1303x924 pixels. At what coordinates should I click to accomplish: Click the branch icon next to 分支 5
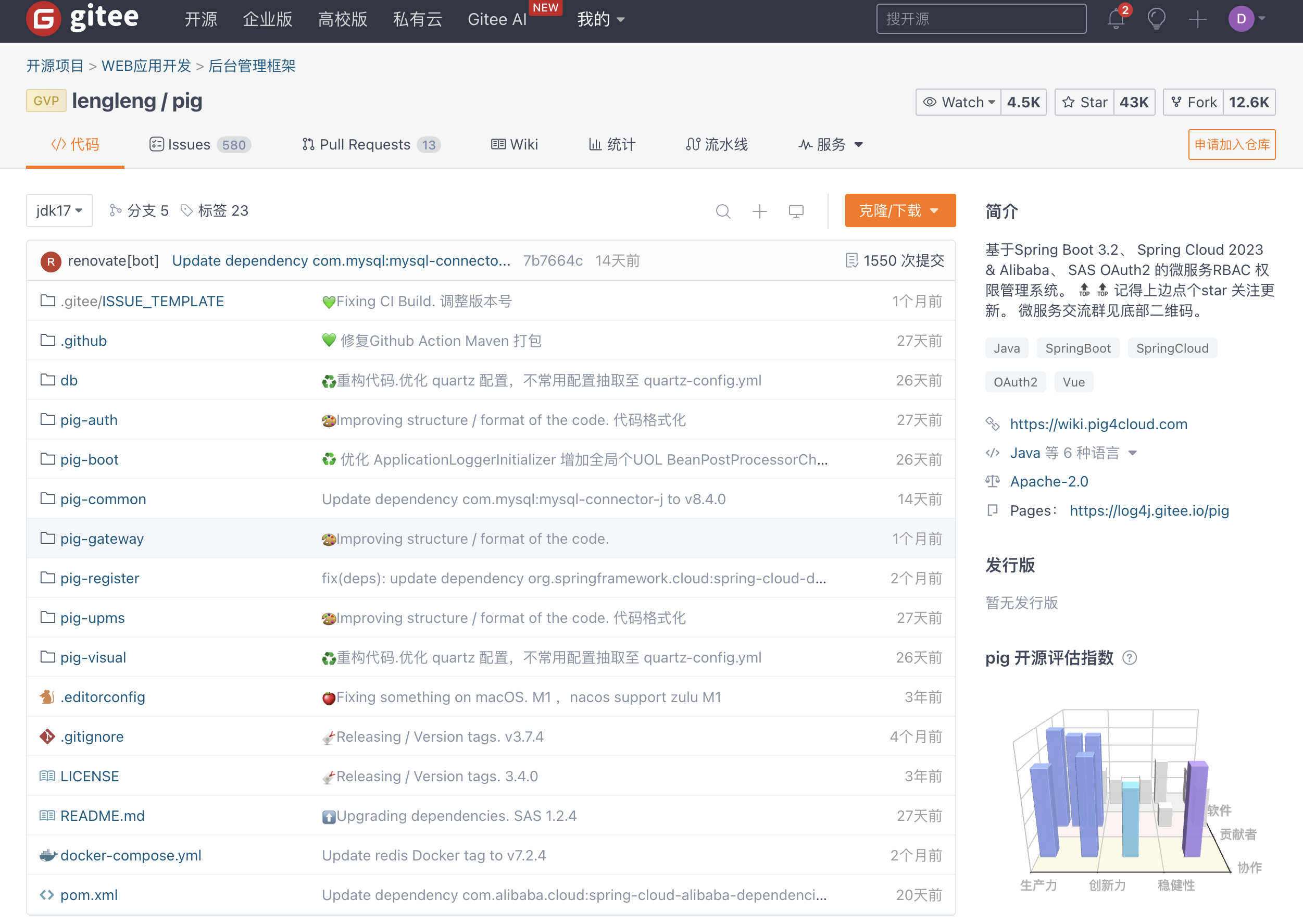pos(116,210)
